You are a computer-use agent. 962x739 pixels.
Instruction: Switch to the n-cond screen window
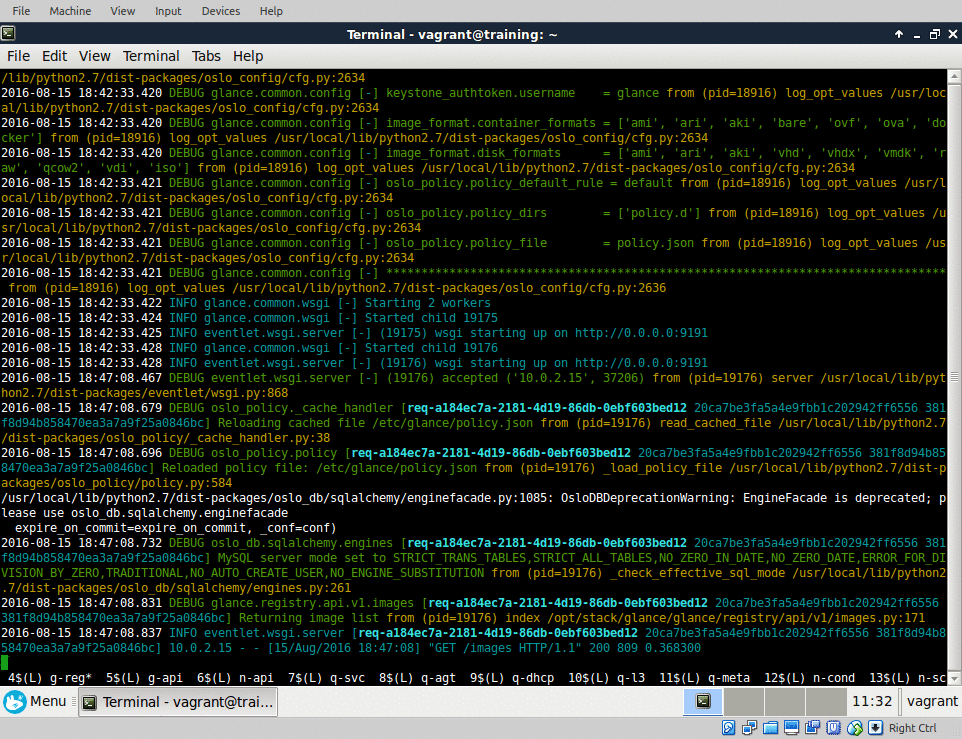(835, 678)
